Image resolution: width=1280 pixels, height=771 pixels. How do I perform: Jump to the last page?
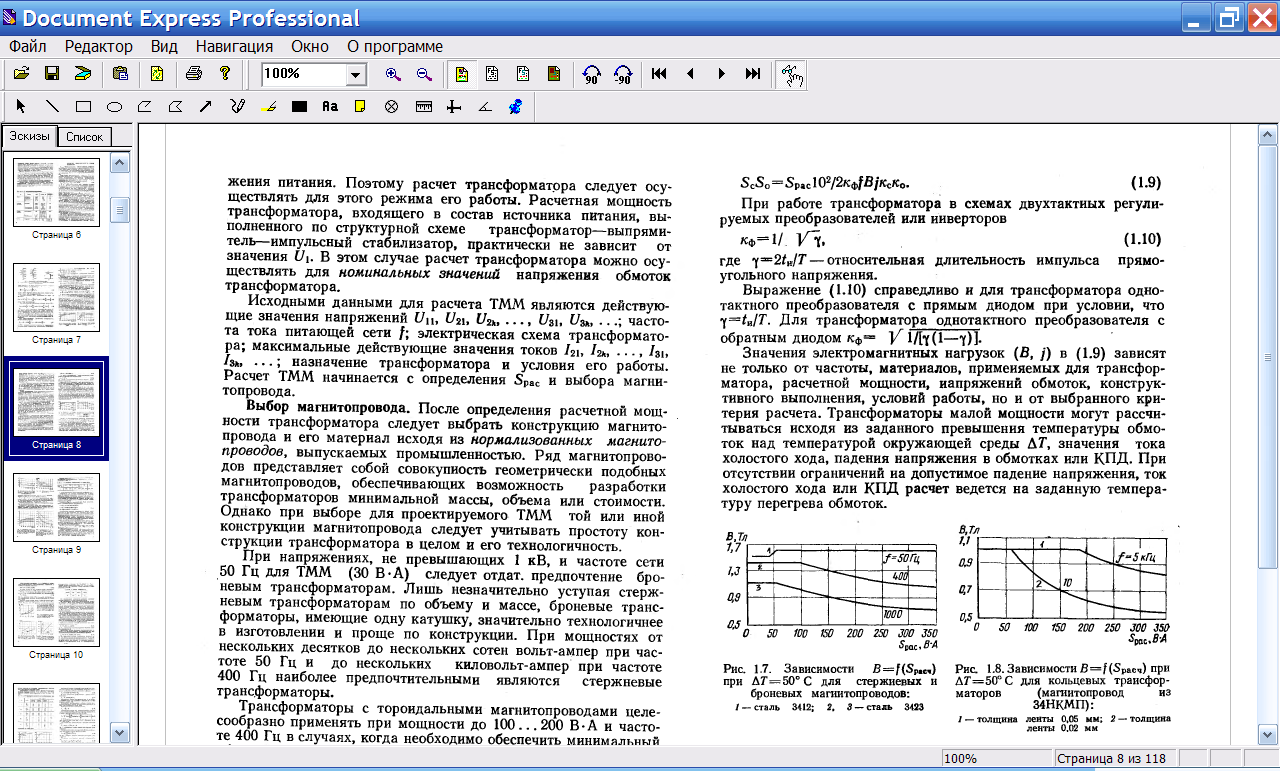(x=753, y=74)
